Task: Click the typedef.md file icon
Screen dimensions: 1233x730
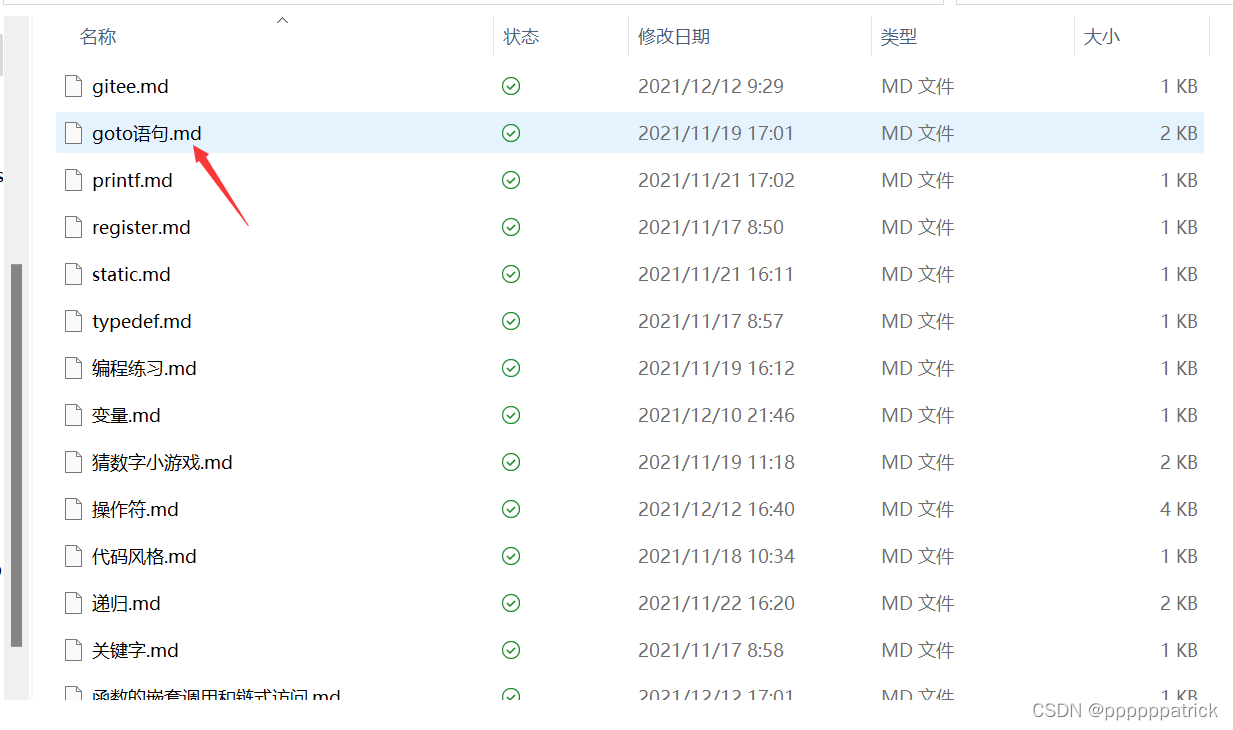Action: pyautogui.click(x=72, y=321)
